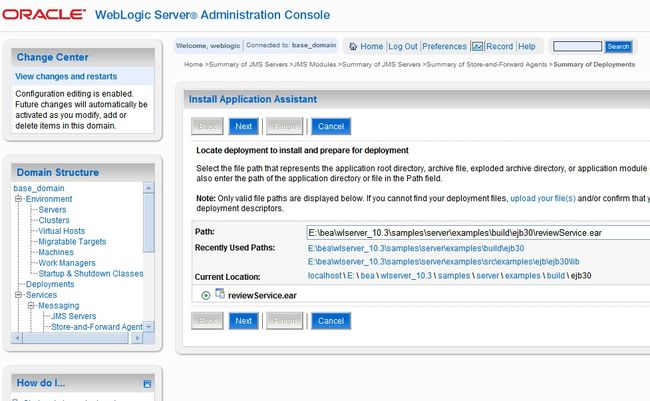This screenshot has height=401, width=650.
Task: Click recently used path ending in build\ejb30
Action: (x=416, y=248)
